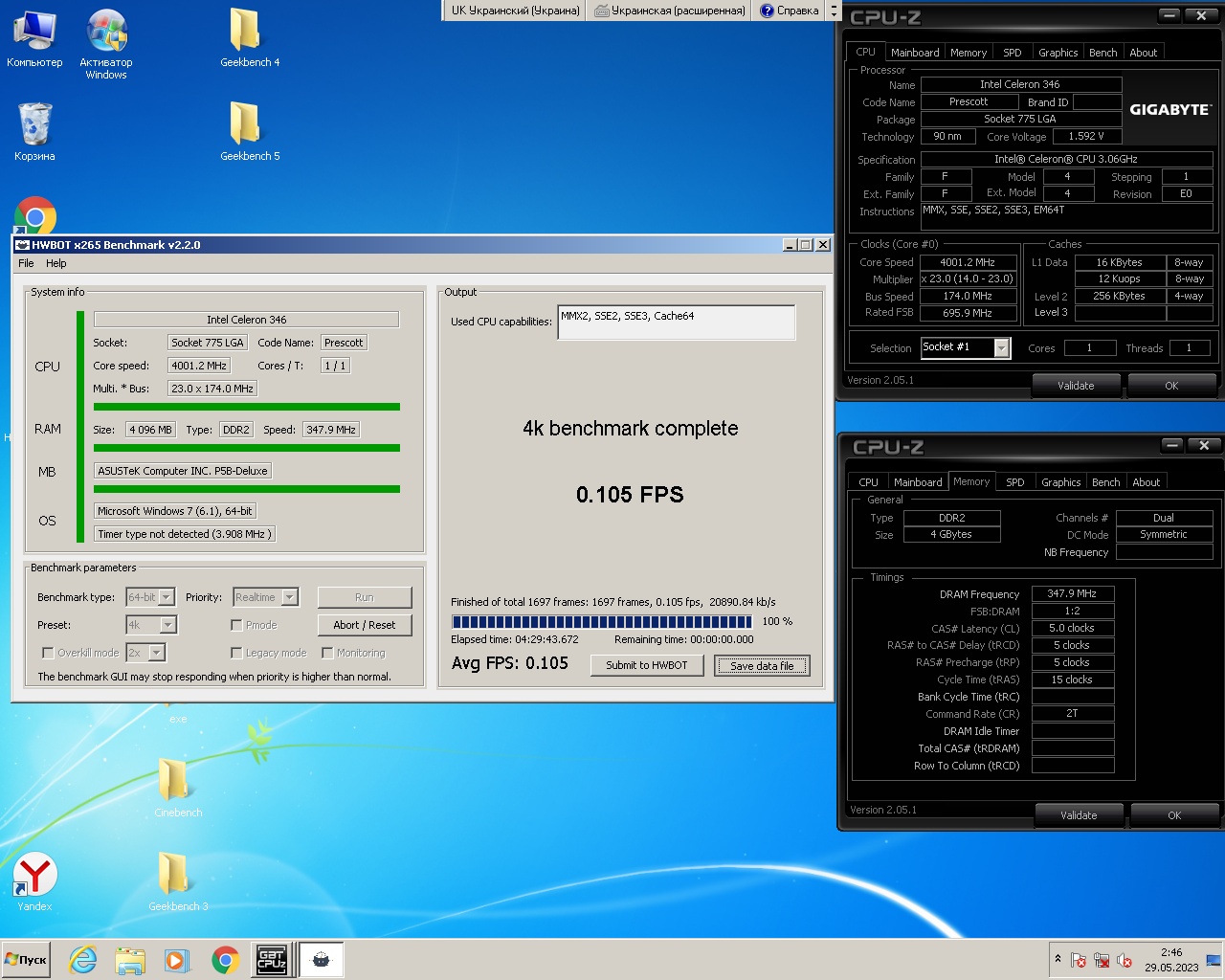The width and height of the screenshot is (1225, 980).
Task: Toggle the Legacy mode checkbox
Action: point(236,653)
